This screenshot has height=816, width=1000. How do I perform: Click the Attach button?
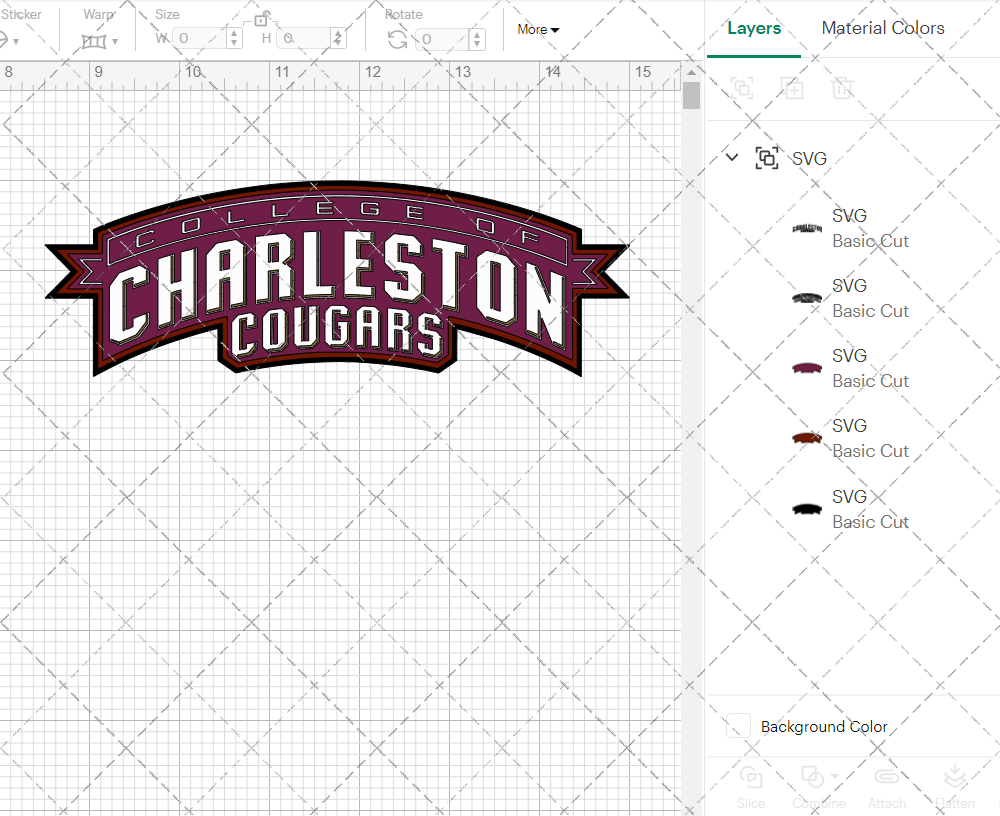(x=887, y=788)
